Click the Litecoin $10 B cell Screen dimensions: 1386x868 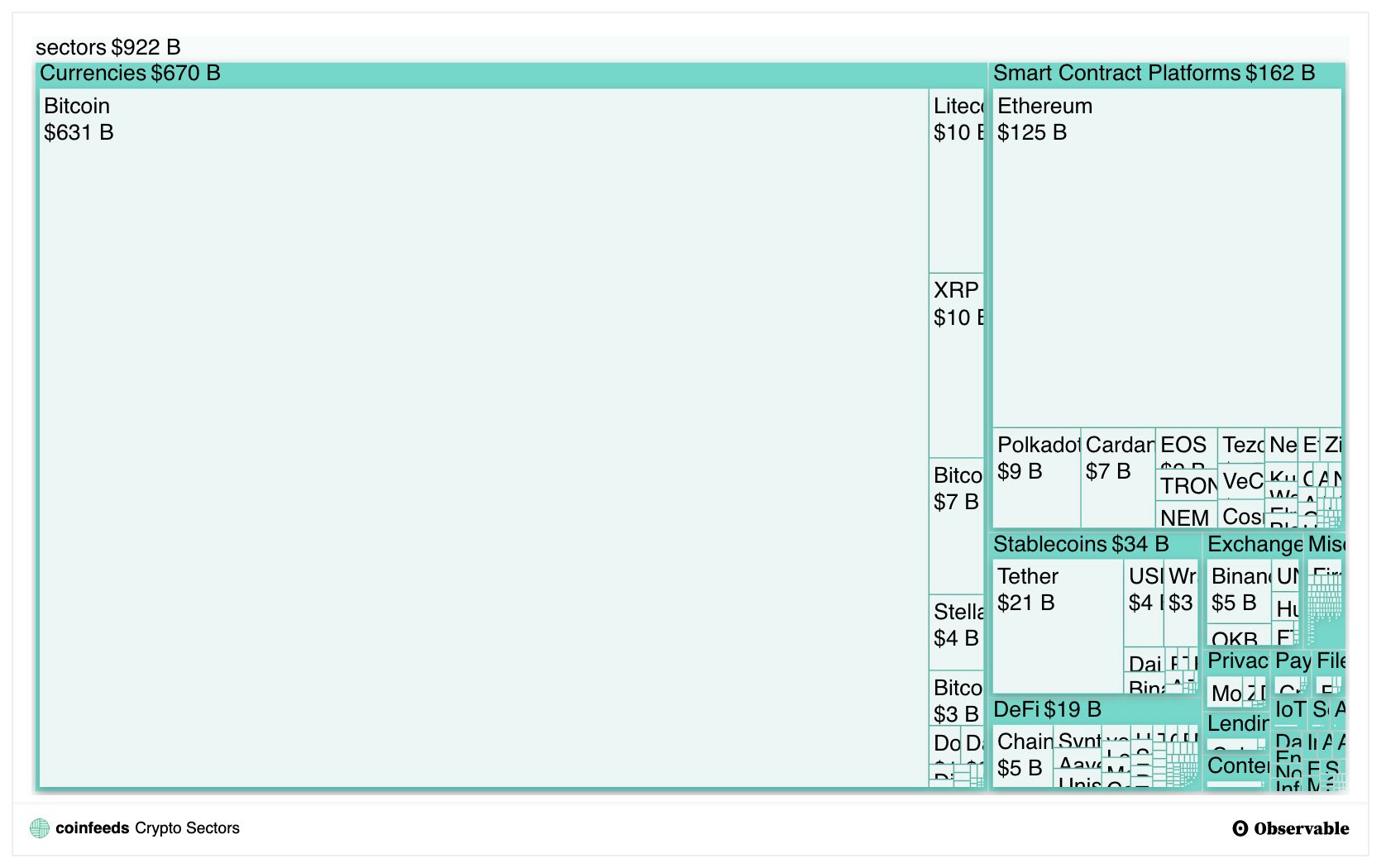coord(957,181)
